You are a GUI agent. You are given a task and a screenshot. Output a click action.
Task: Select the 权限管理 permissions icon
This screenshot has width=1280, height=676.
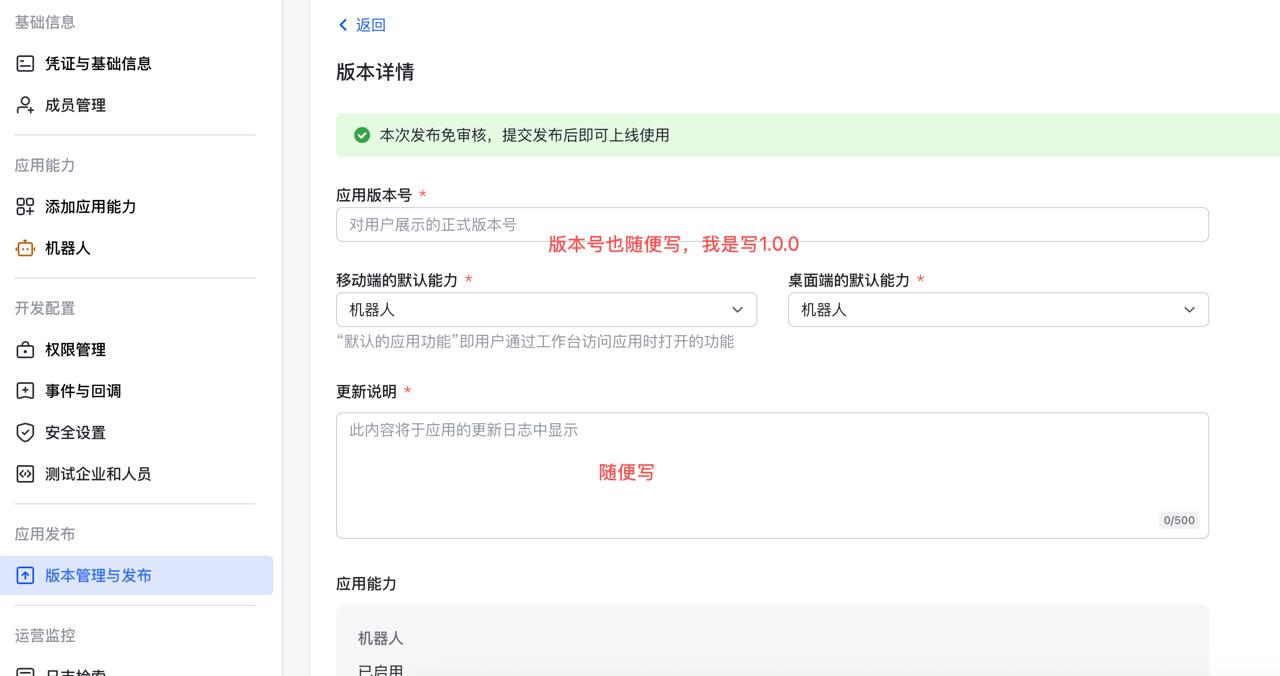(25, 349)
